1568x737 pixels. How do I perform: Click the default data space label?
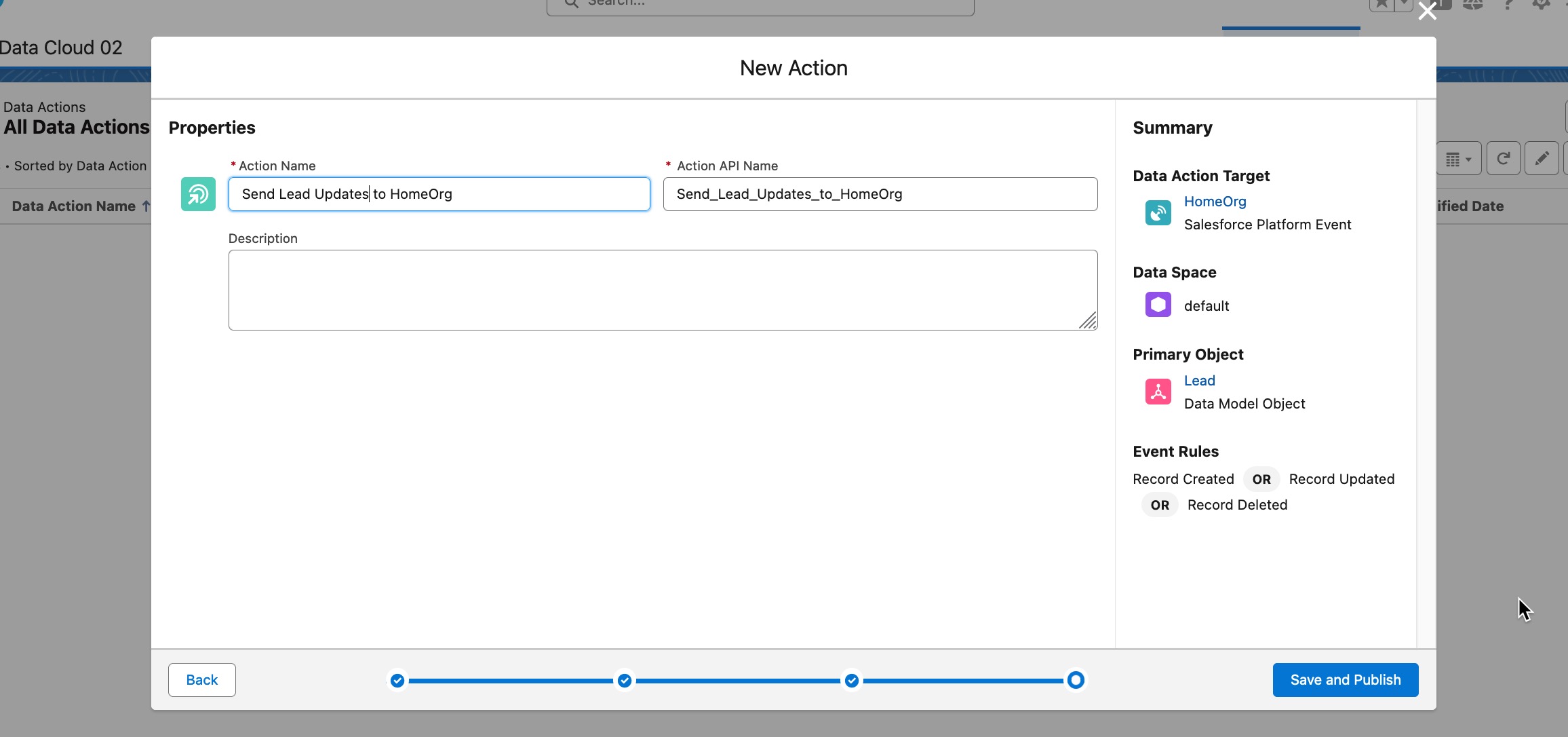tap(1207, 306)
